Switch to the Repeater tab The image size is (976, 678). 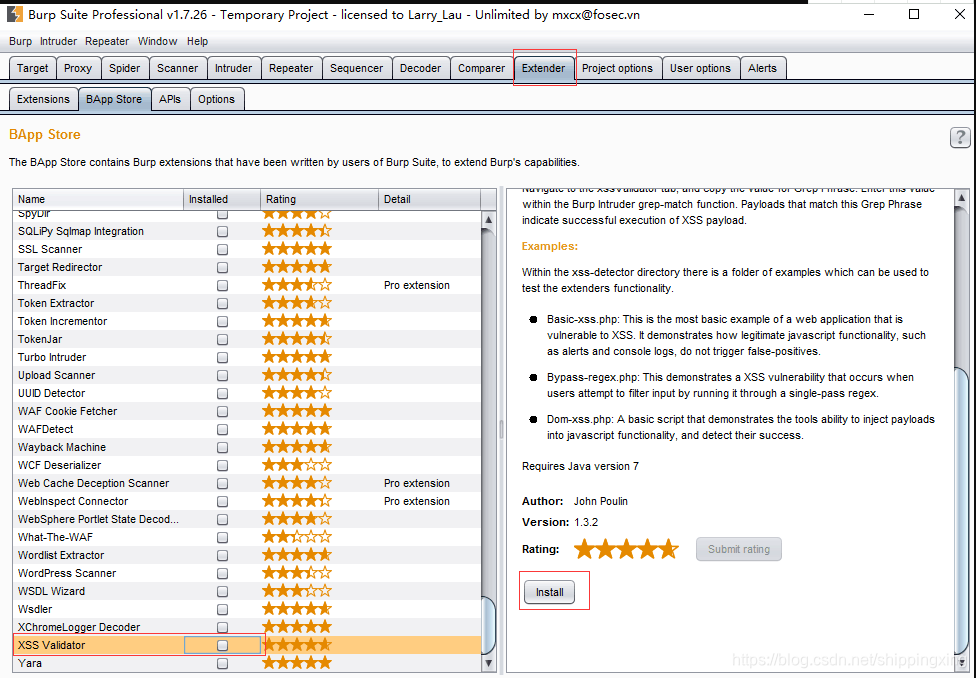pyautogui.click(x=291, y=68)
